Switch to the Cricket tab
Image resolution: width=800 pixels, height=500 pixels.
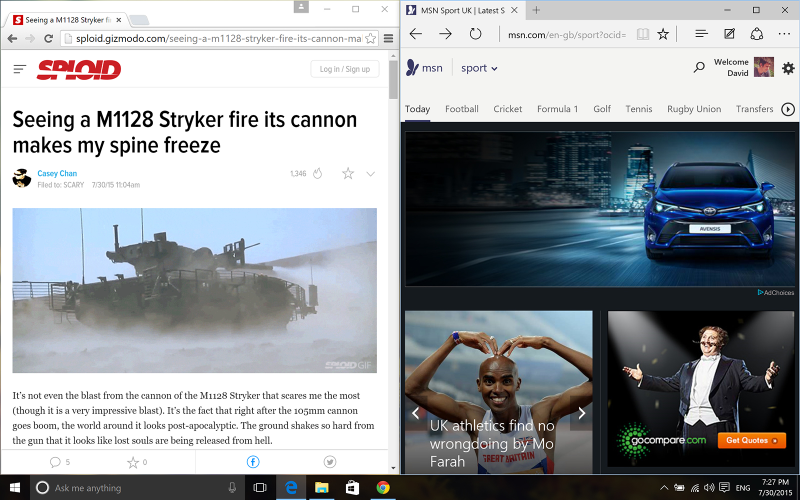(x=508, y=109)
